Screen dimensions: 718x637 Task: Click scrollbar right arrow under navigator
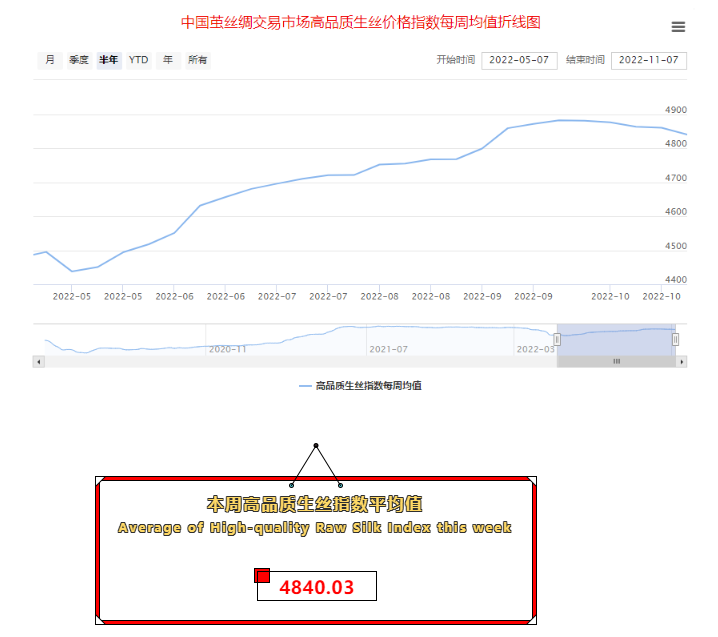coord(682,362)
